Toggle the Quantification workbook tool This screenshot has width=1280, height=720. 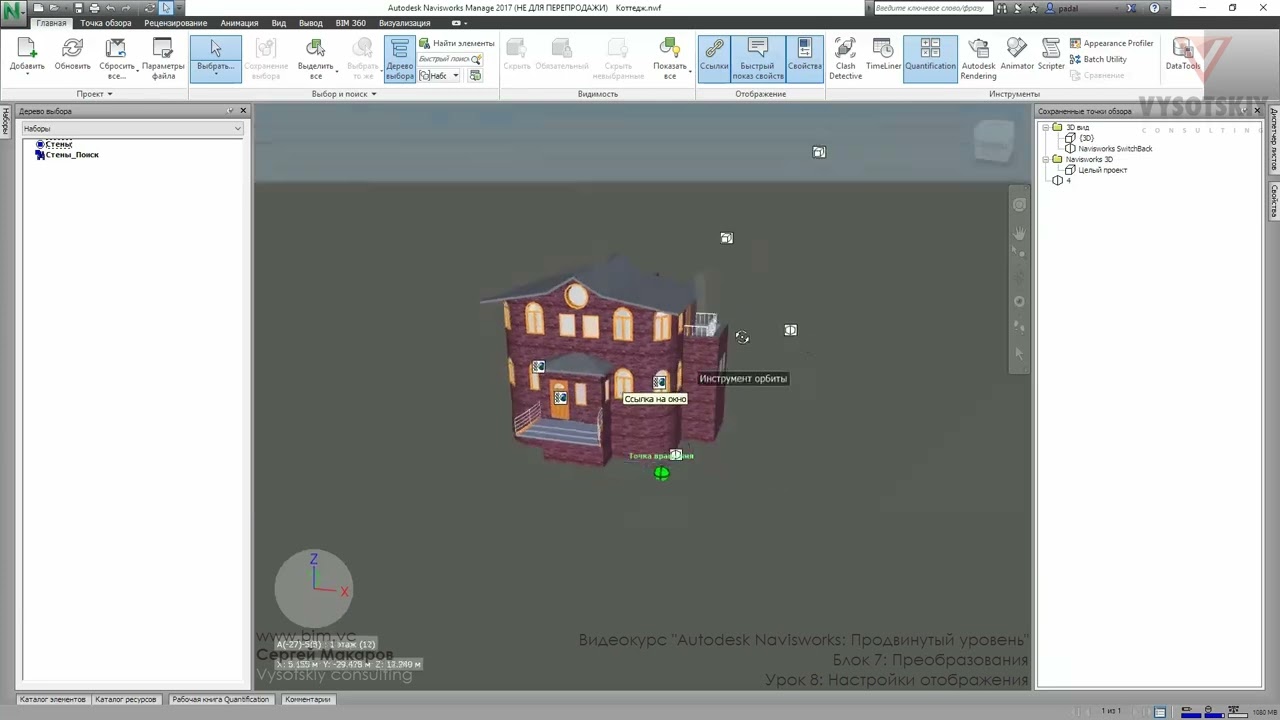(930, 60)
